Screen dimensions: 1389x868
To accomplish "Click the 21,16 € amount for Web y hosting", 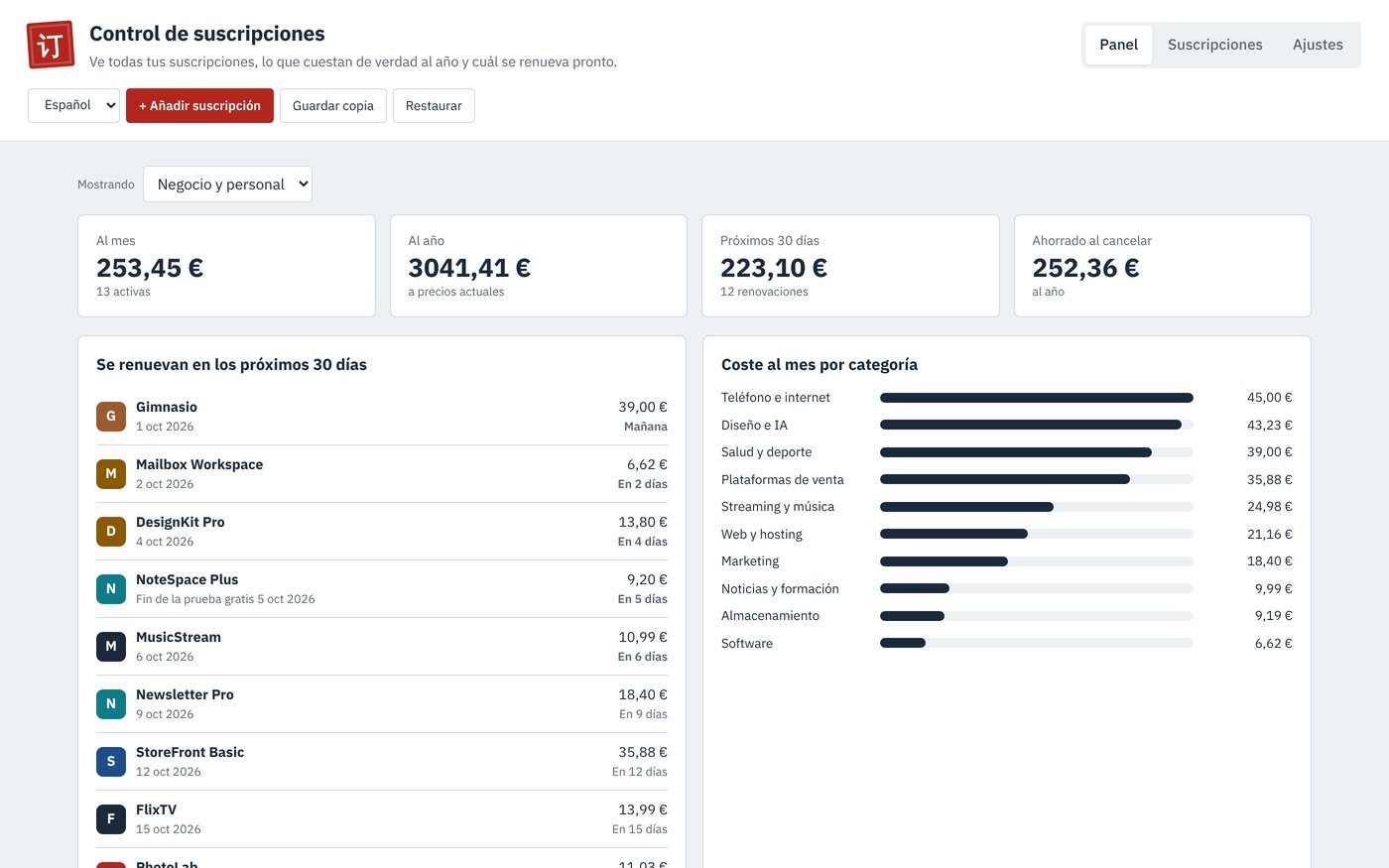I will (x=1270, y=535).
